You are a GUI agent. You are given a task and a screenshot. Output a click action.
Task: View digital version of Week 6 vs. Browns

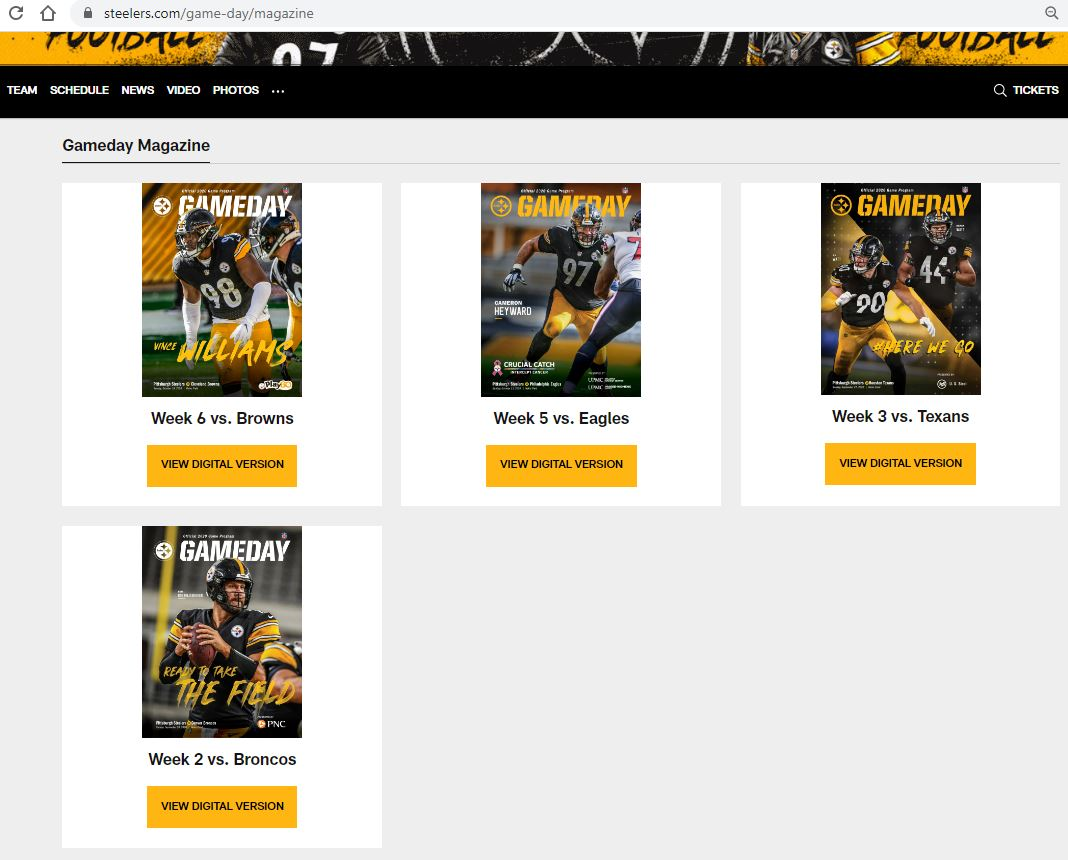pyautogui.click(x=222, y=466)
